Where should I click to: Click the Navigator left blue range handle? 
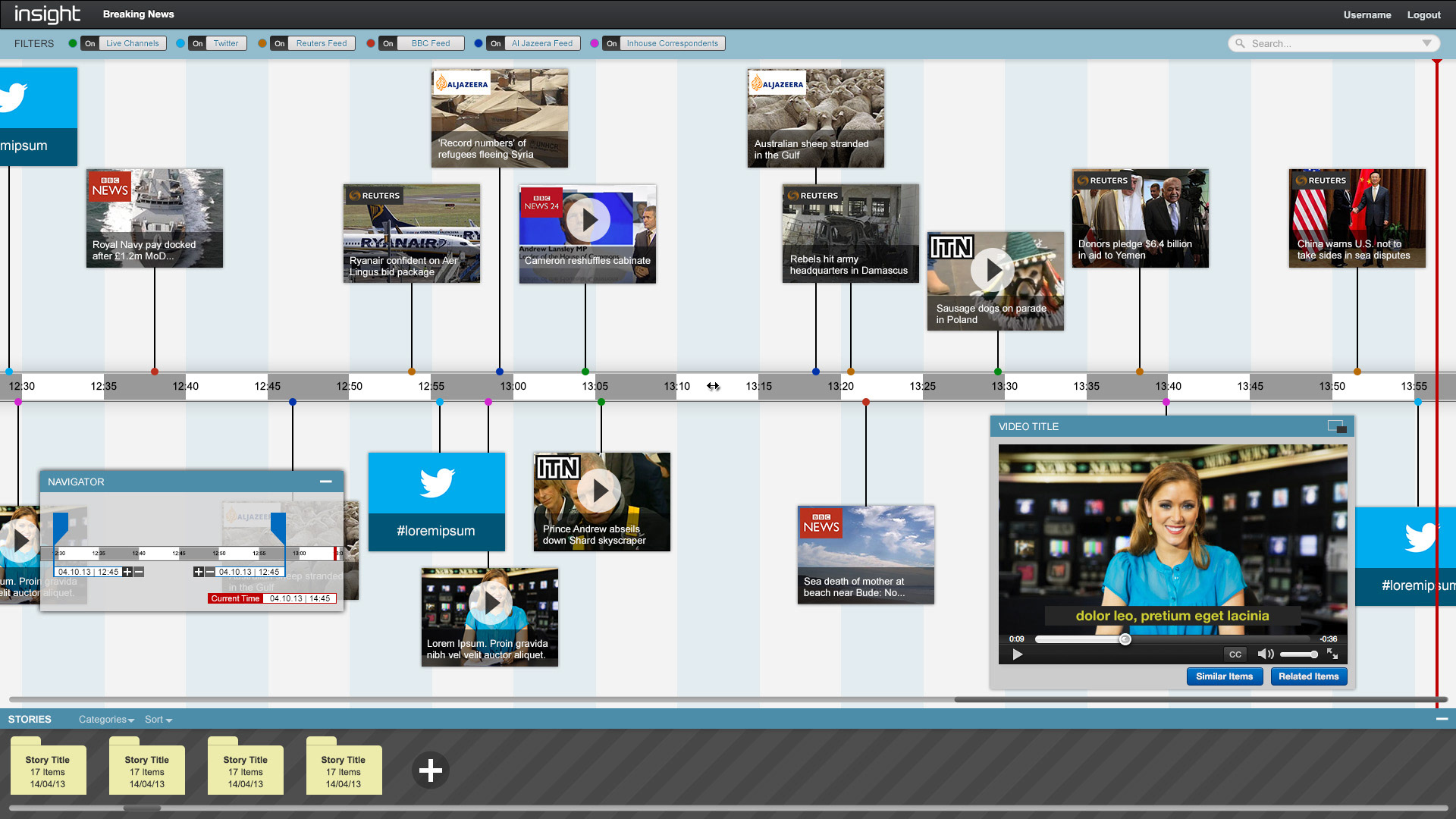pyautogui.click(x=61, y=527)
